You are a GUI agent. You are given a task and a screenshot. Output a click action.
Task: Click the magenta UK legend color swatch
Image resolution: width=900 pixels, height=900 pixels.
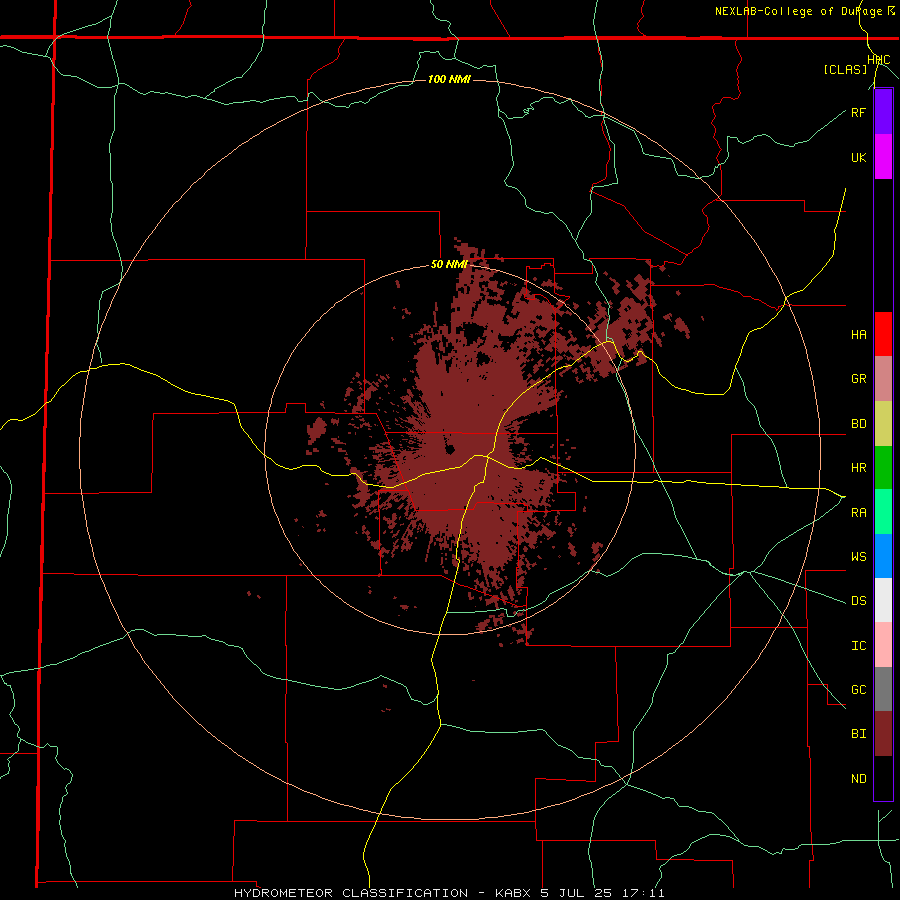[x=883, y=157]
